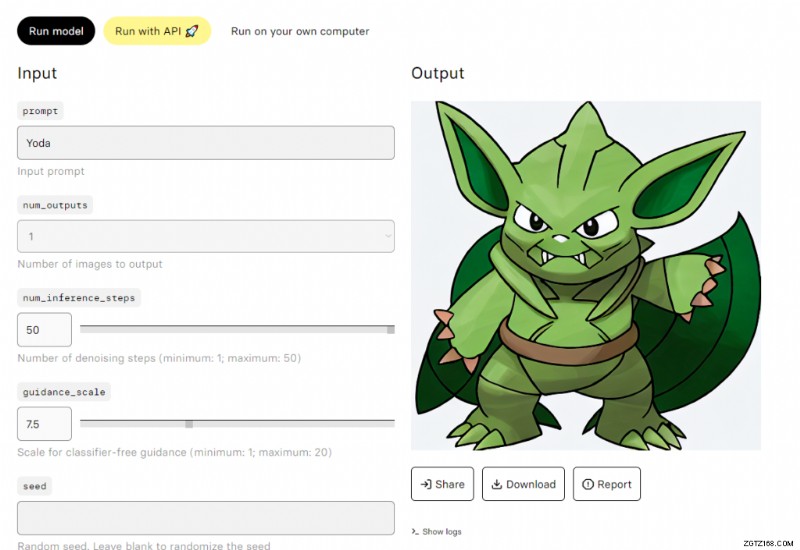
Task: Click the report exclamation icon
Action: click(x=588, y=484)
